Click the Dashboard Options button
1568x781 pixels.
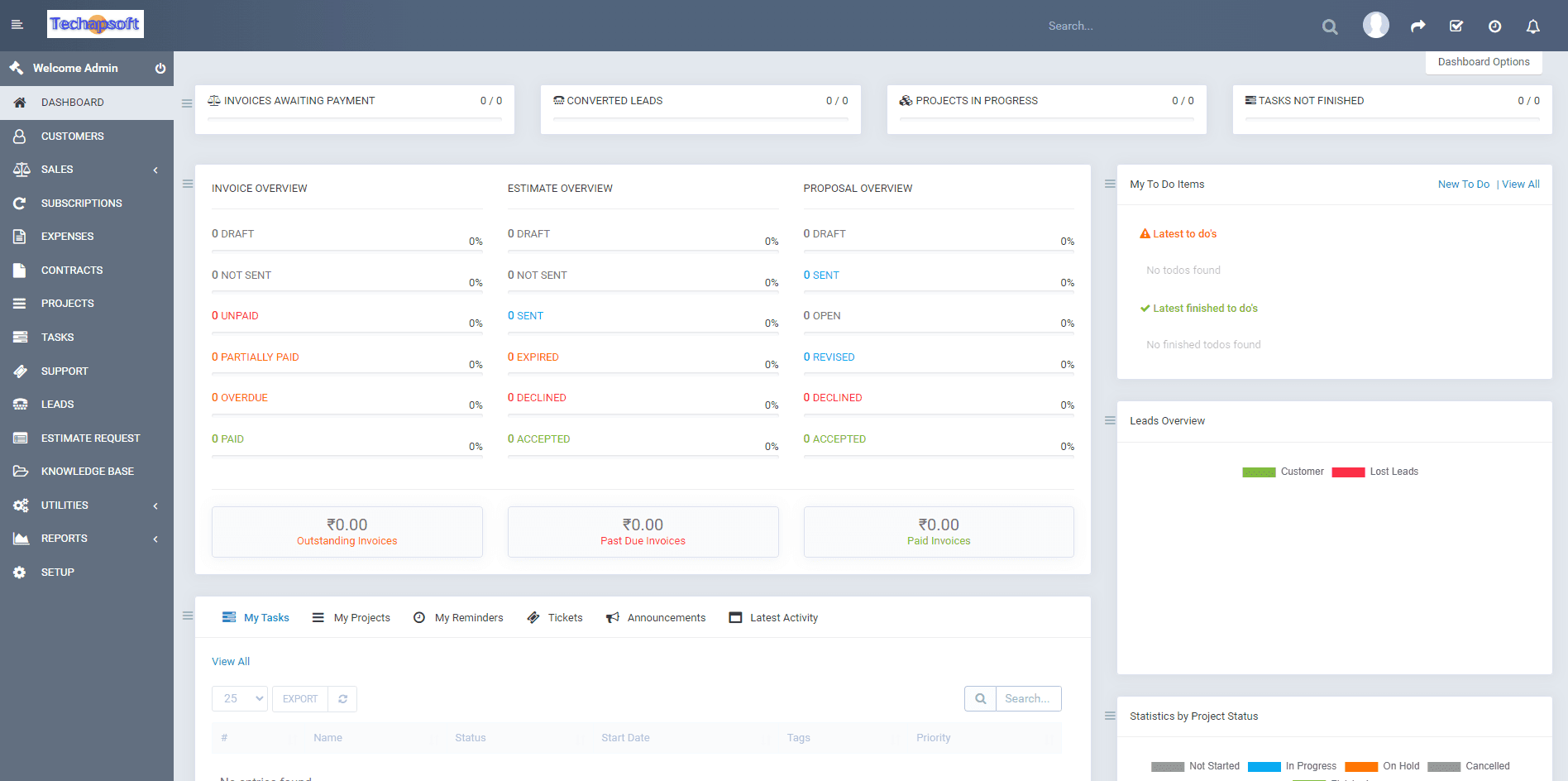[1483, 62]
